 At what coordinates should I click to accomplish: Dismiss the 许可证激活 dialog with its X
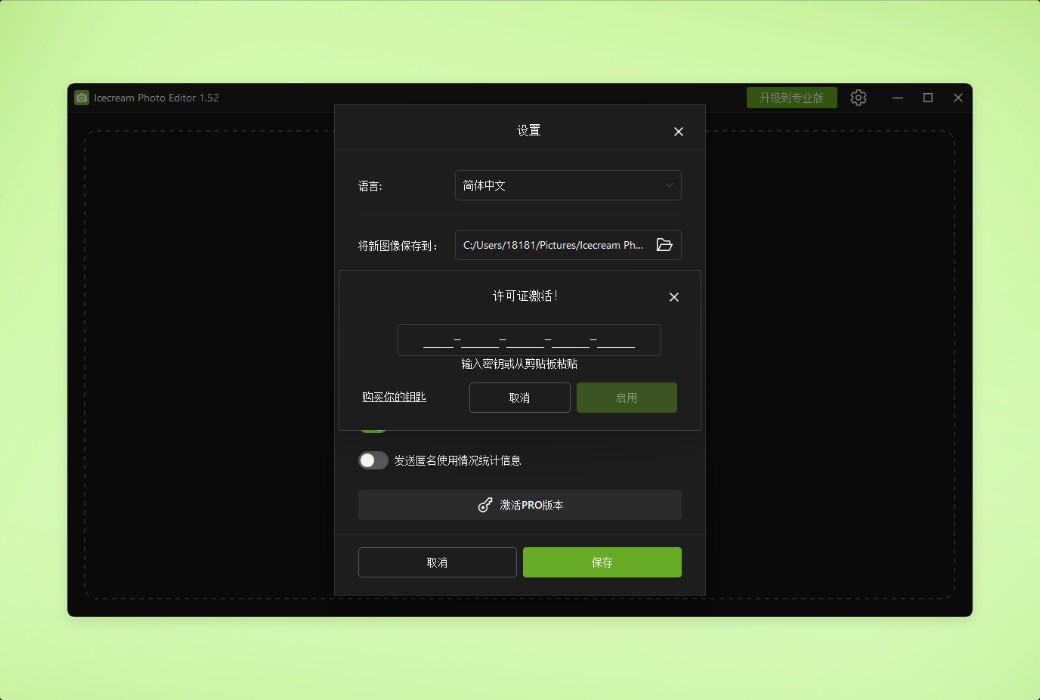[x=673, y=297]
